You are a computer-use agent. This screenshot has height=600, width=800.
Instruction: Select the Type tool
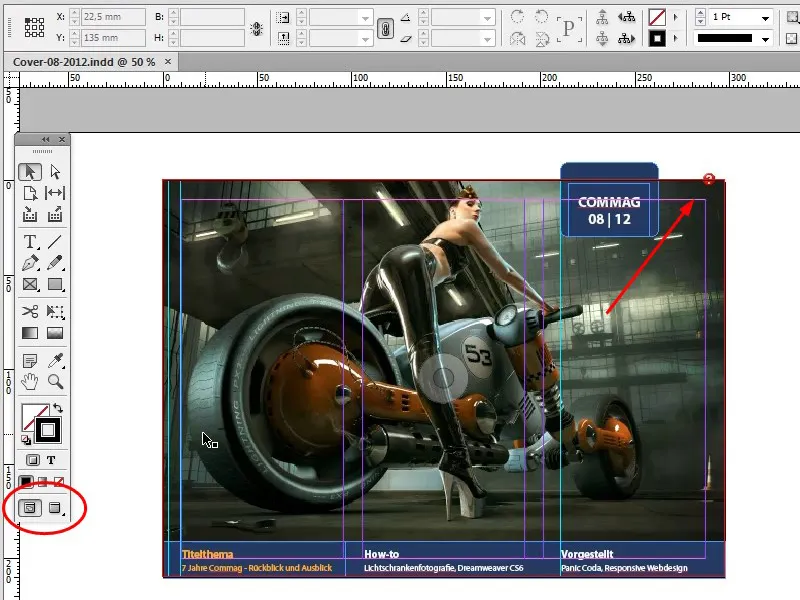pyautogui.click(x=30, y=241)
